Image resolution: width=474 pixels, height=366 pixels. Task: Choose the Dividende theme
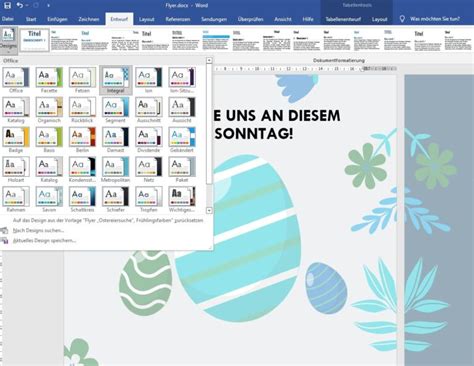click(x=149, y=140)
